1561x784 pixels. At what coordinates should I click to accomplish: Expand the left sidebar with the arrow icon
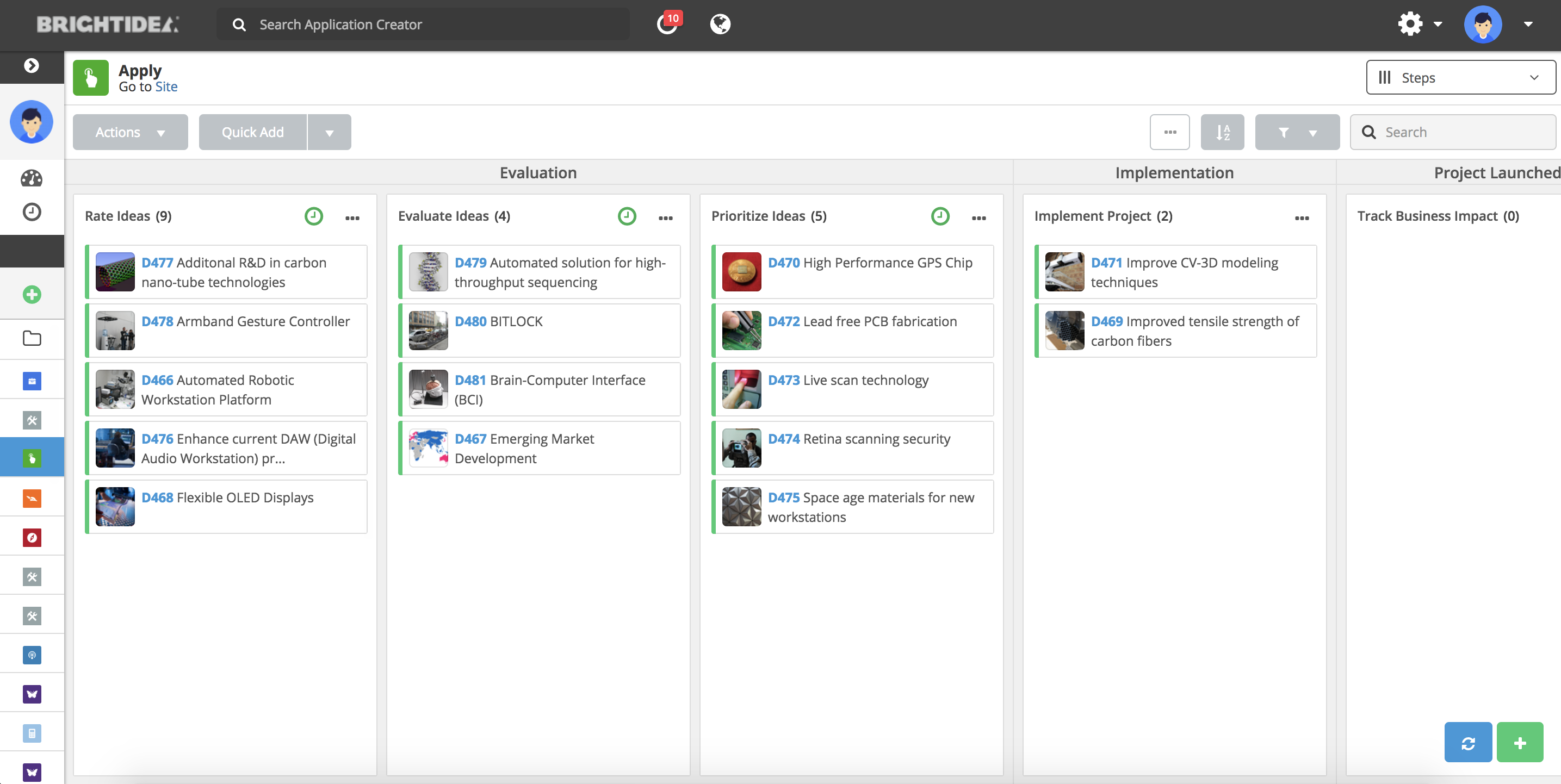click(32, 65)
